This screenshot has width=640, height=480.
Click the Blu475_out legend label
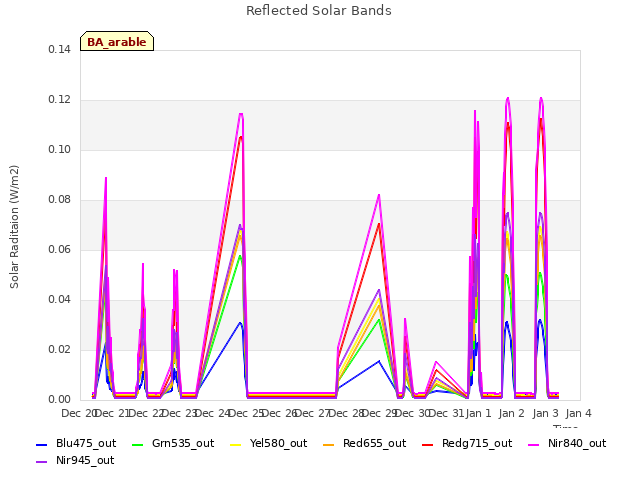click(86, 443)
